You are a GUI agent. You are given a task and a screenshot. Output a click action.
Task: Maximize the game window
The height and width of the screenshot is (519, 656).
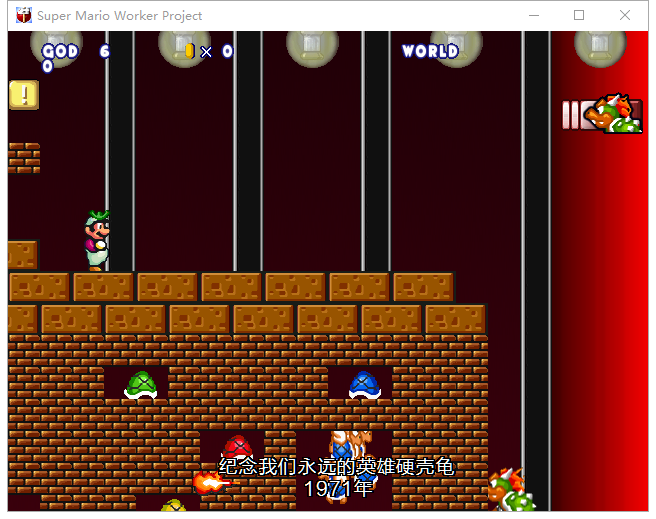point(579,15)
